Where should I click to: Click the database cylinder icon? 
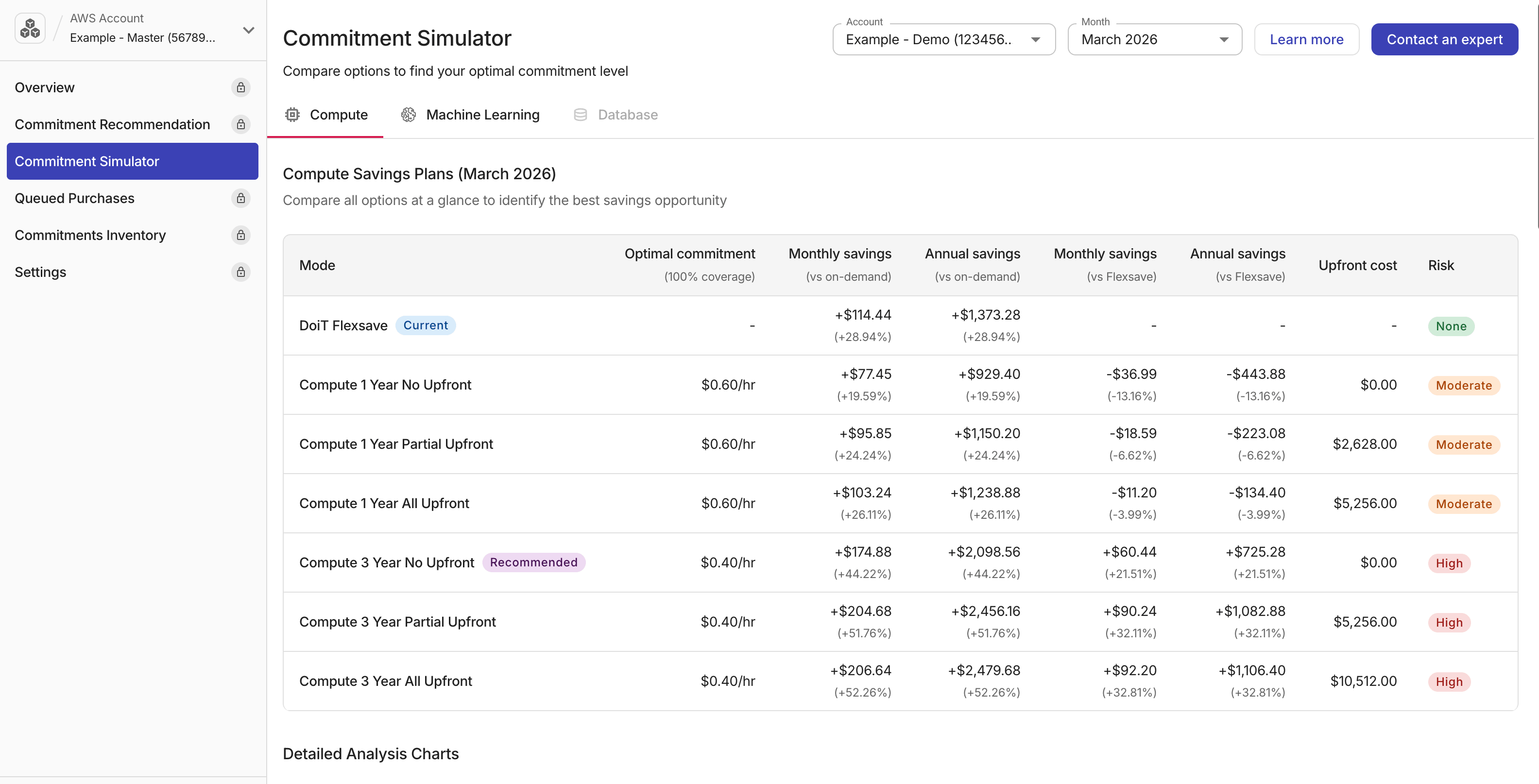tap(580, 115)
